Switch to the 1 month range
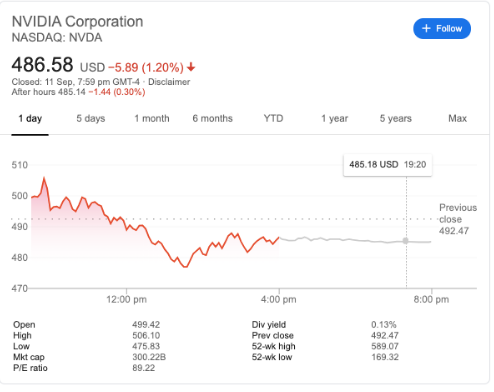 [152, 119]
